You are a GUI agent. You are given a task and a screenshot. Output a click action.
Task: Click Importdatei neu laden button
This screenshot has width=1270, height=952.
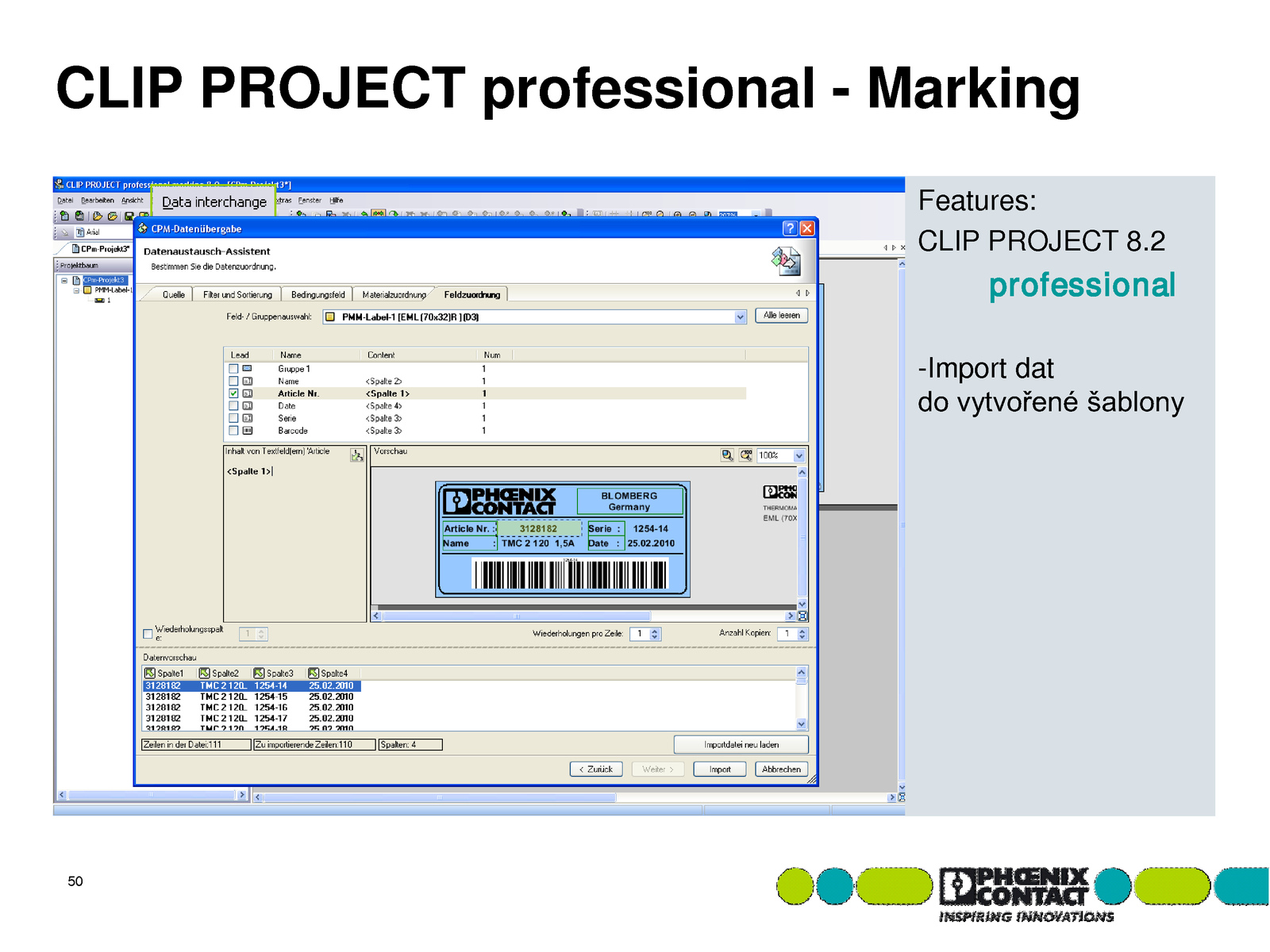pyautogui.click(x=741, y=745)
